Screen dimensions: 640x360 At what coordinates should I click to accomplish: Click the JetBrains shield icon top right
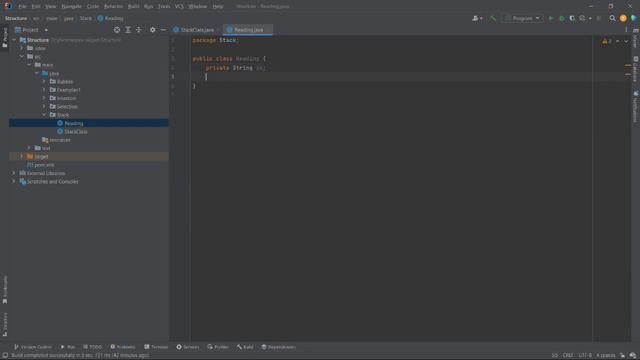pos(633,18)
